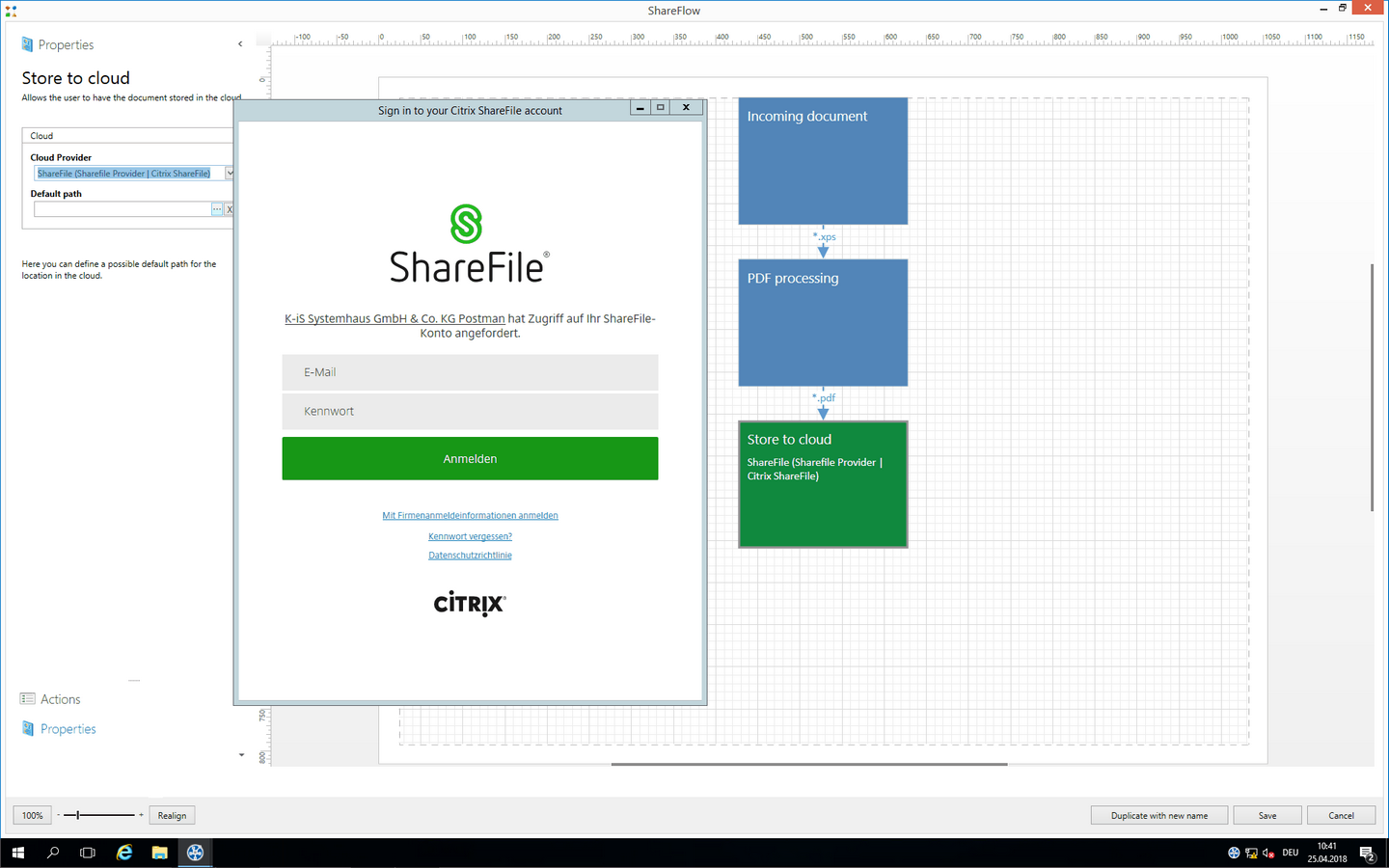Screen dimensions: 1389x868
Task: Click the *.xps connector label
Action: (825, 236)
